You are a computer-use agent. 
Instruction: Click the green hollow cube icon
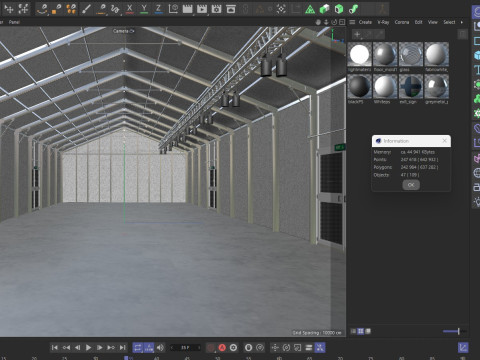(339, 9)
